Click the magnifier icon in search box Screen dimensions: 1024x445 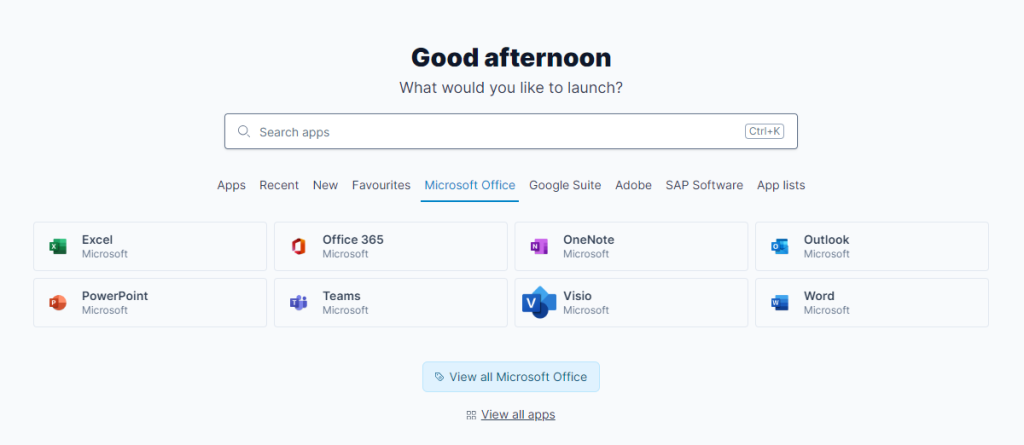tap(244, 131)
